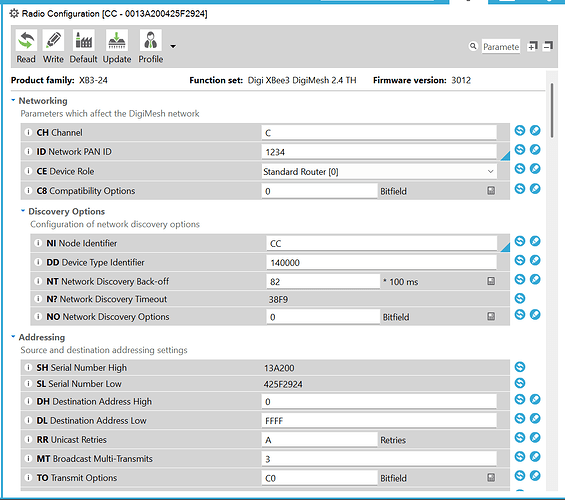The height and width of the screenshot is (500, 565).
Task: Click the Write settings pencil icon
Action: click(x=53, y=40)
